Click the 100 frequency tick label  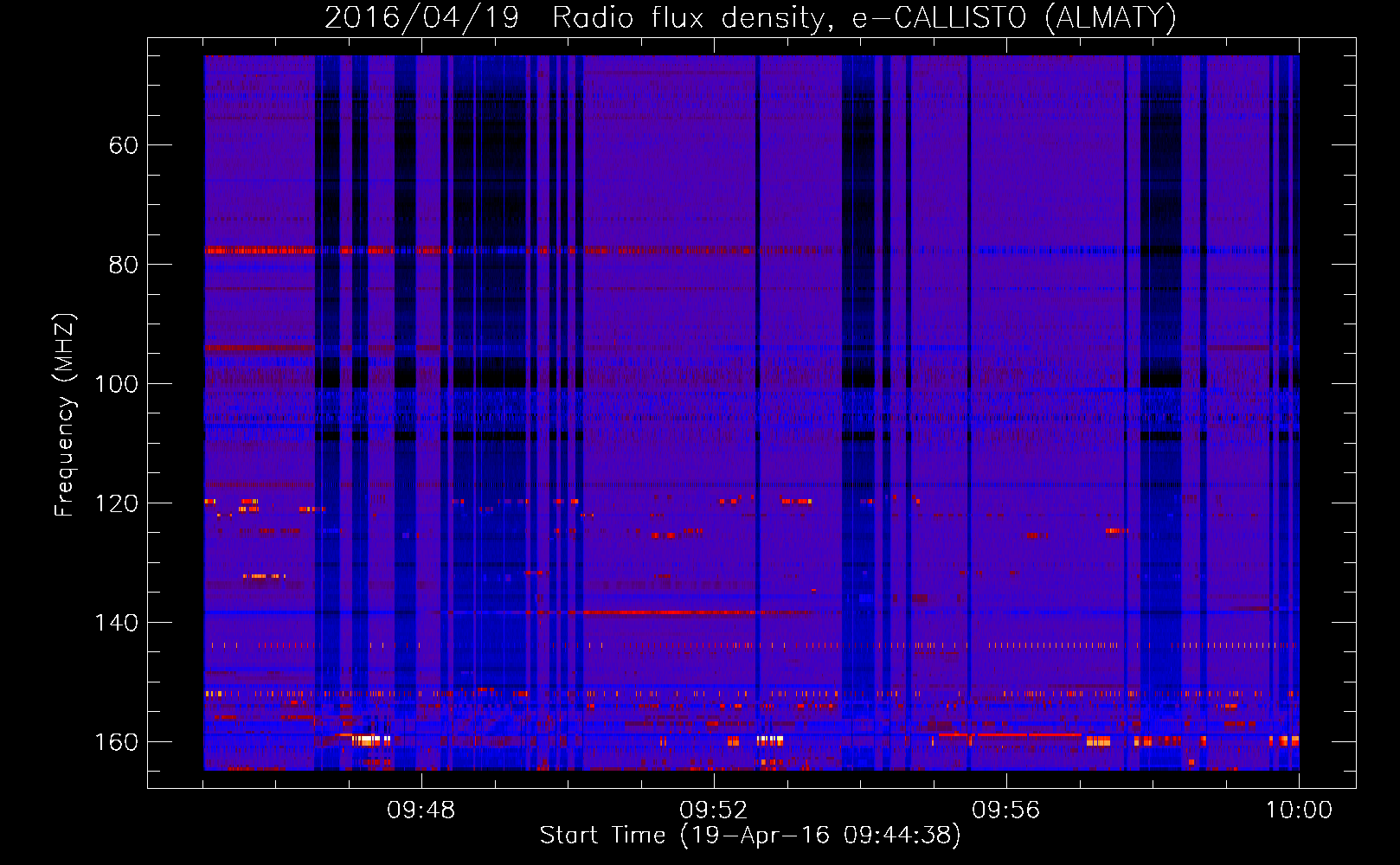coord(116,384)
